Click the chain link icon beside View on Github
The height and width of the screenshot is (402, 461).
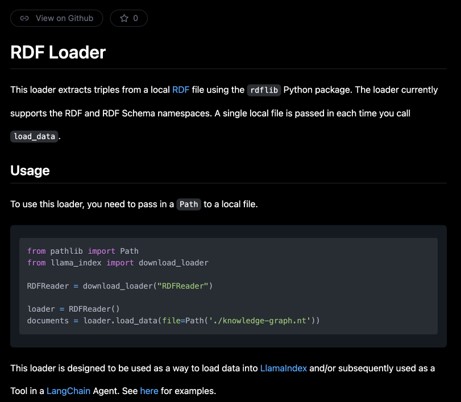point(24,18)
